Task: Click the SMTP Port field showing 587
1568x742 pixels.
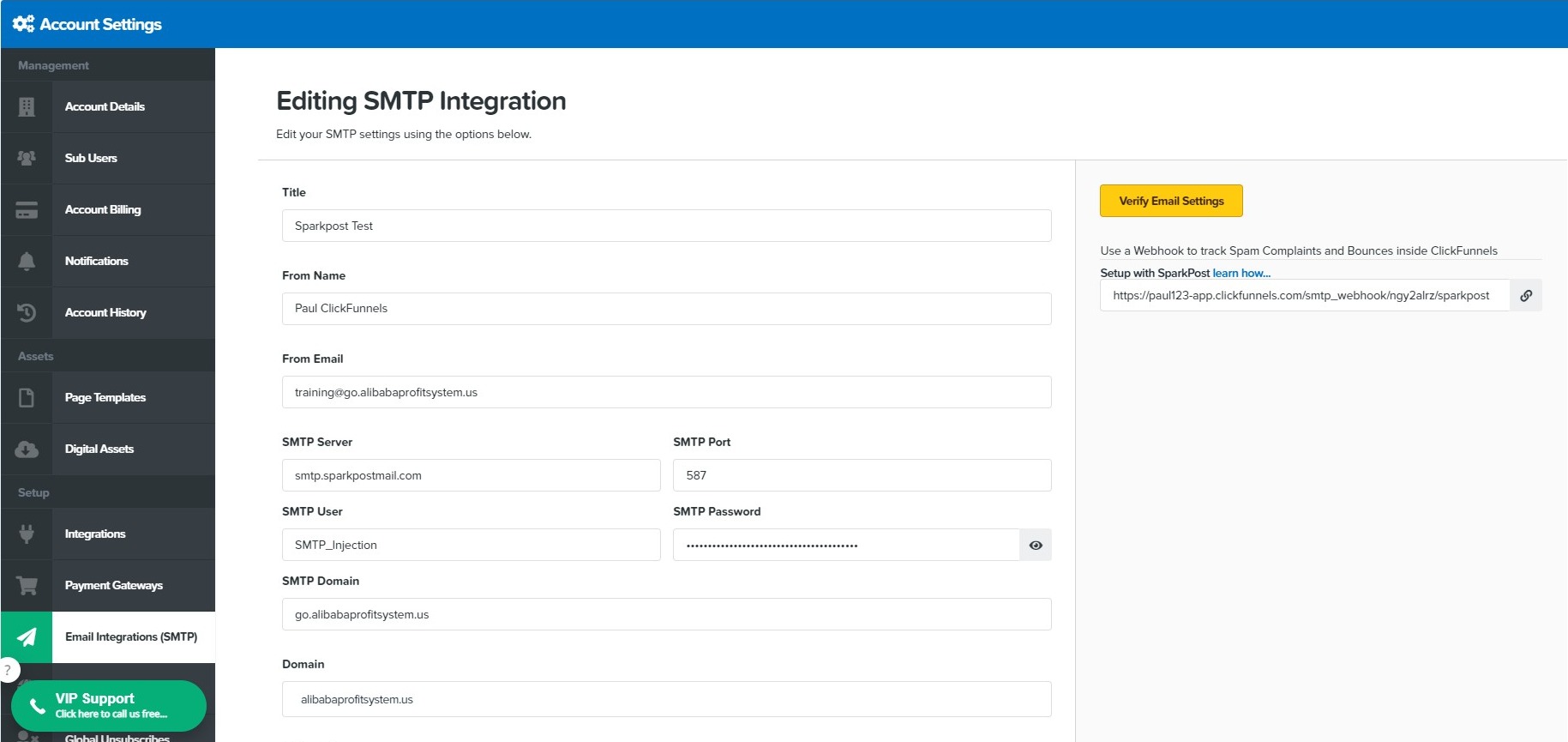Action: pyautogui.click(x=862, y=475)
